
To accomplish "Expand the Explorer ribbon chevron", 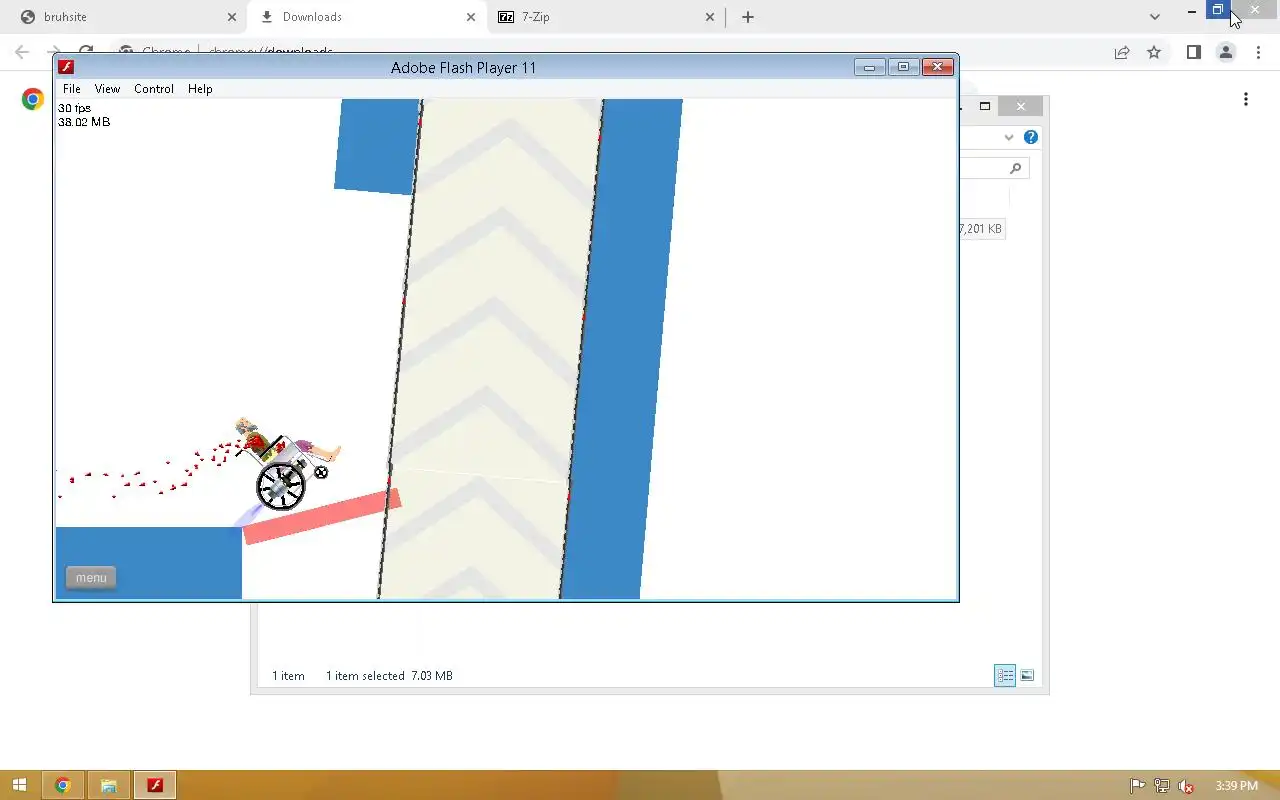I will [1009, 137].
